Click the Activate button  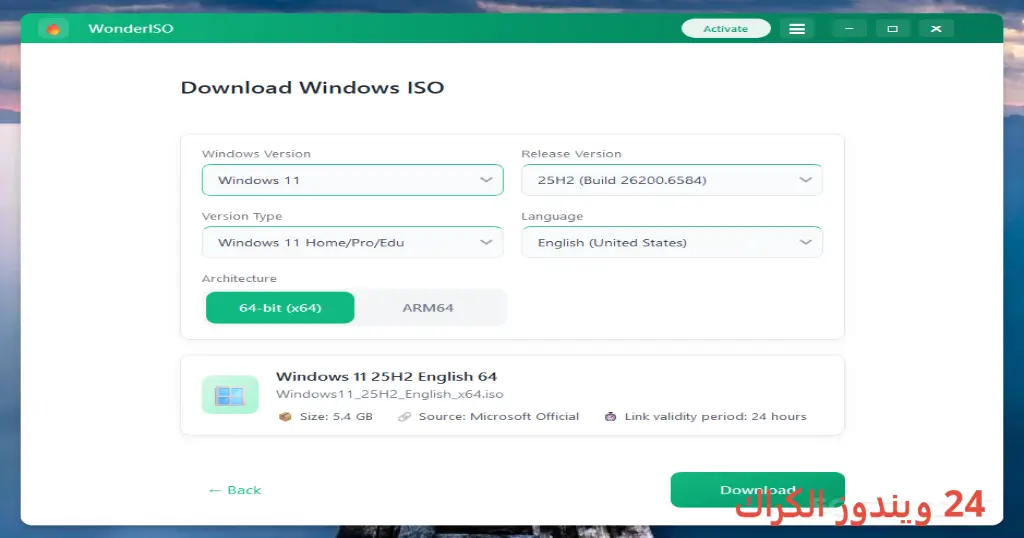726,29
